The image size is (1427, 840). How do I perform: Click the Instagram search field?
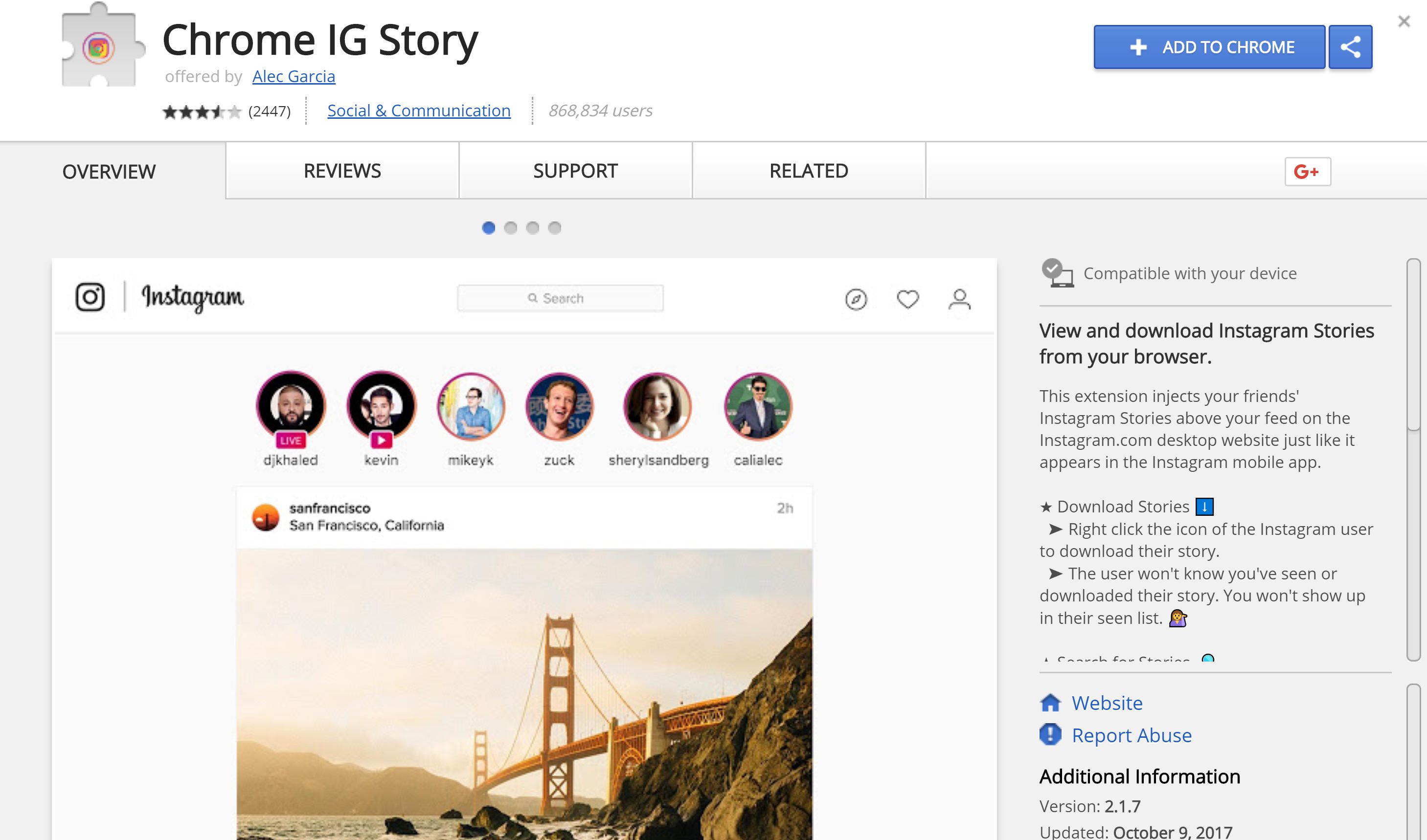pos(560,298)
